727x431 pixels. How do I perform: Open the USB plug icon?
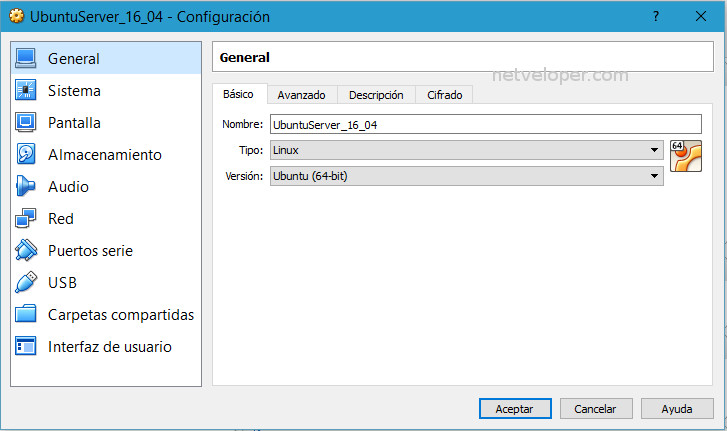coord(26,282)
